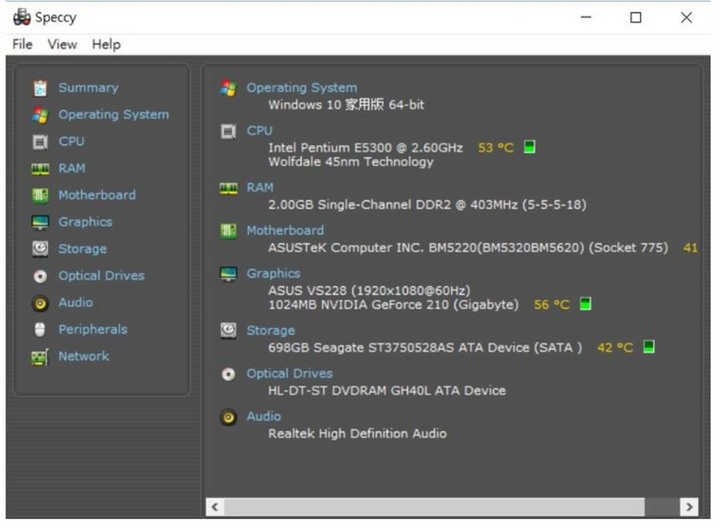720x526 pixels.
Task: Click the Peripherals mouse icon in sidebar
Action: coord(40,330)
